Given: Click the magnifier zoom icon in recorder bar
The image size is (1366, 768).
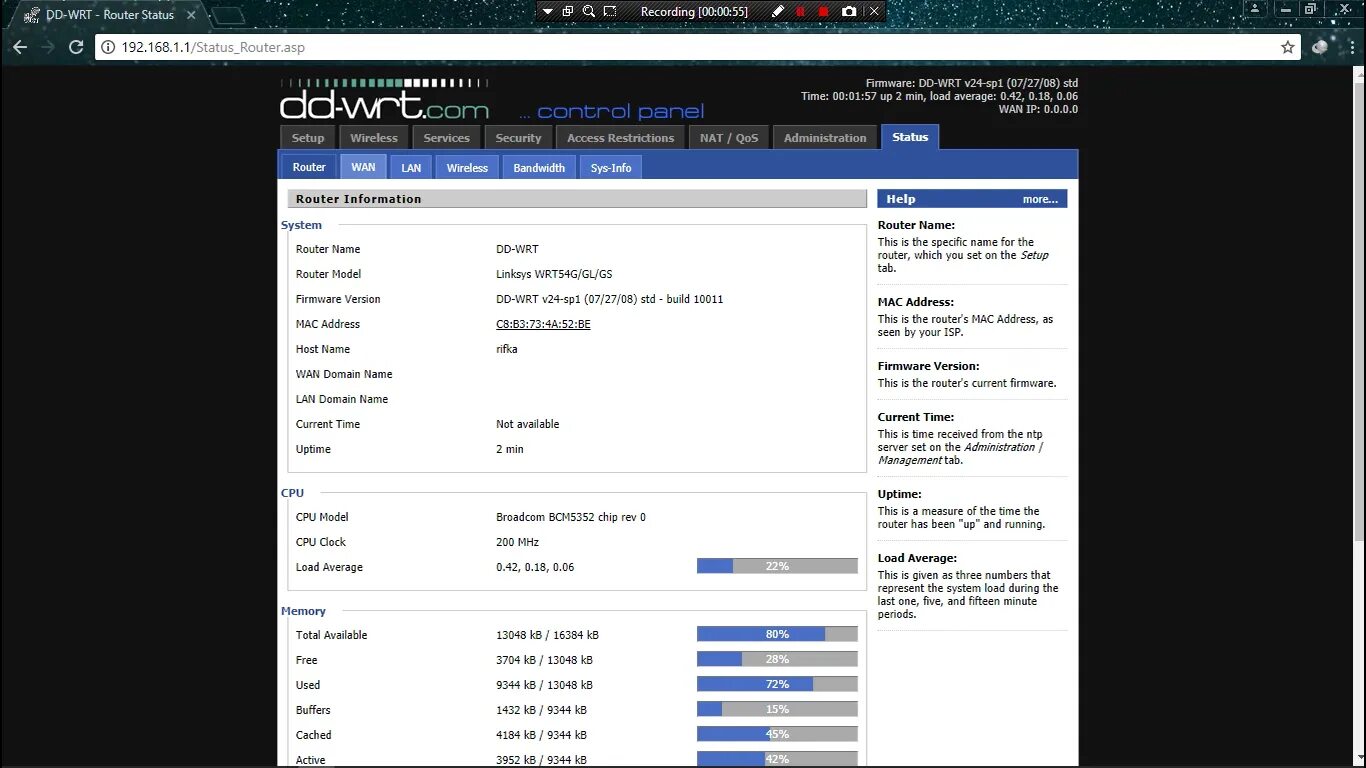Looking at the screenshot, I should click(589, 11).
